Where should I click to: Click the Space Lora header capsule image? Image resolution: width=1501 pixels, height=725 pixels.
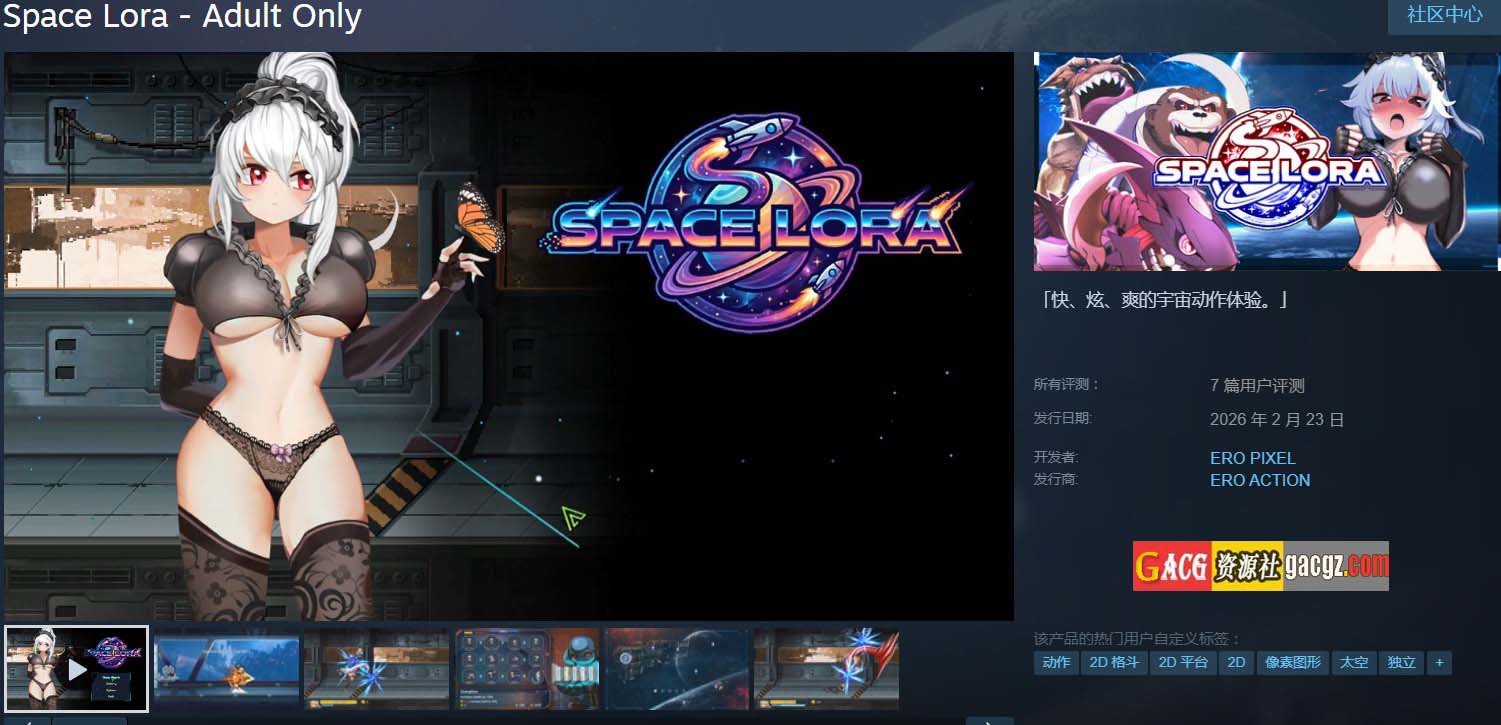(1266, 162)
